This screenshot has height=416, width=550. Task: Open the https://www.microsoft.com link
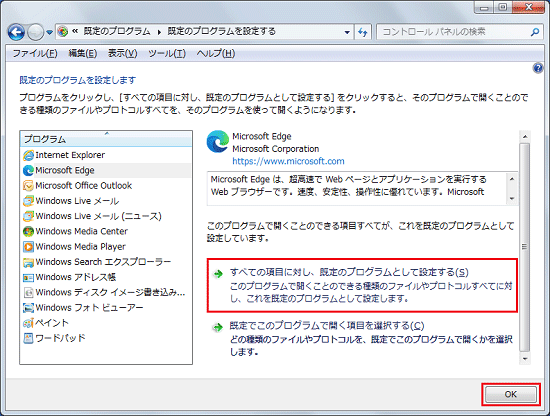[288, 161]
